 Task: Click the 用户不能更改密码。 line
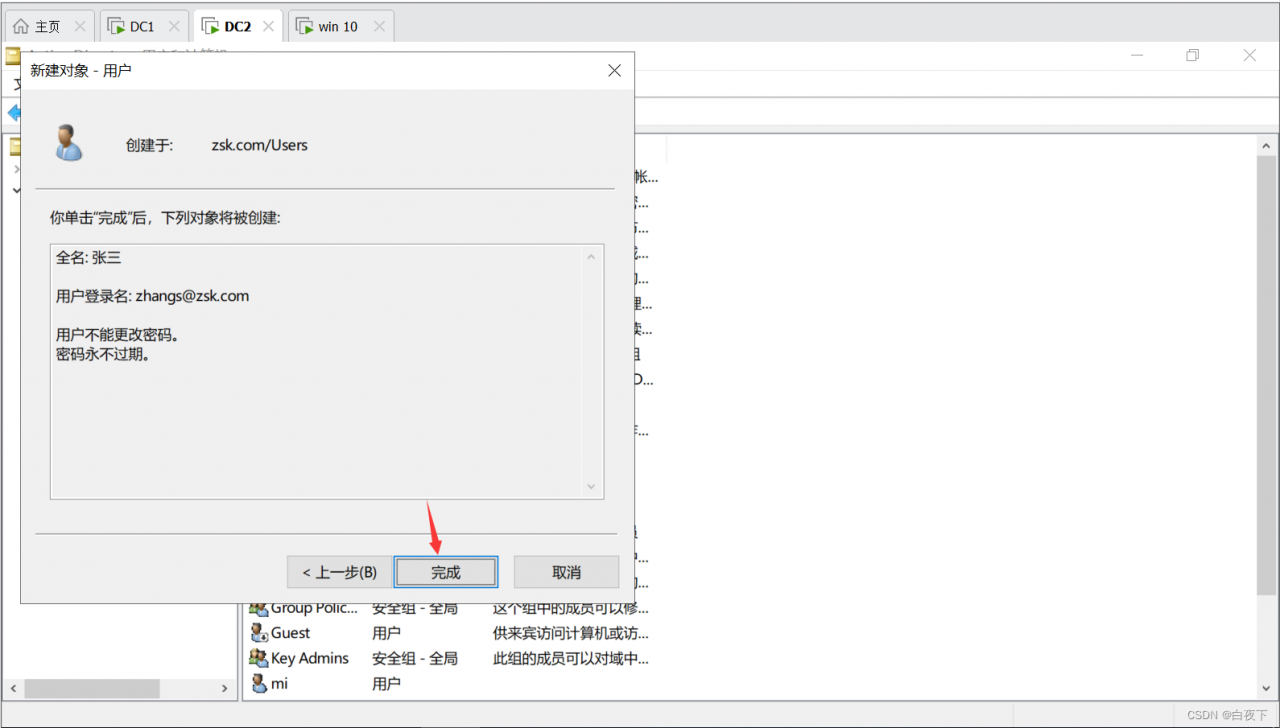pos(121,334)
